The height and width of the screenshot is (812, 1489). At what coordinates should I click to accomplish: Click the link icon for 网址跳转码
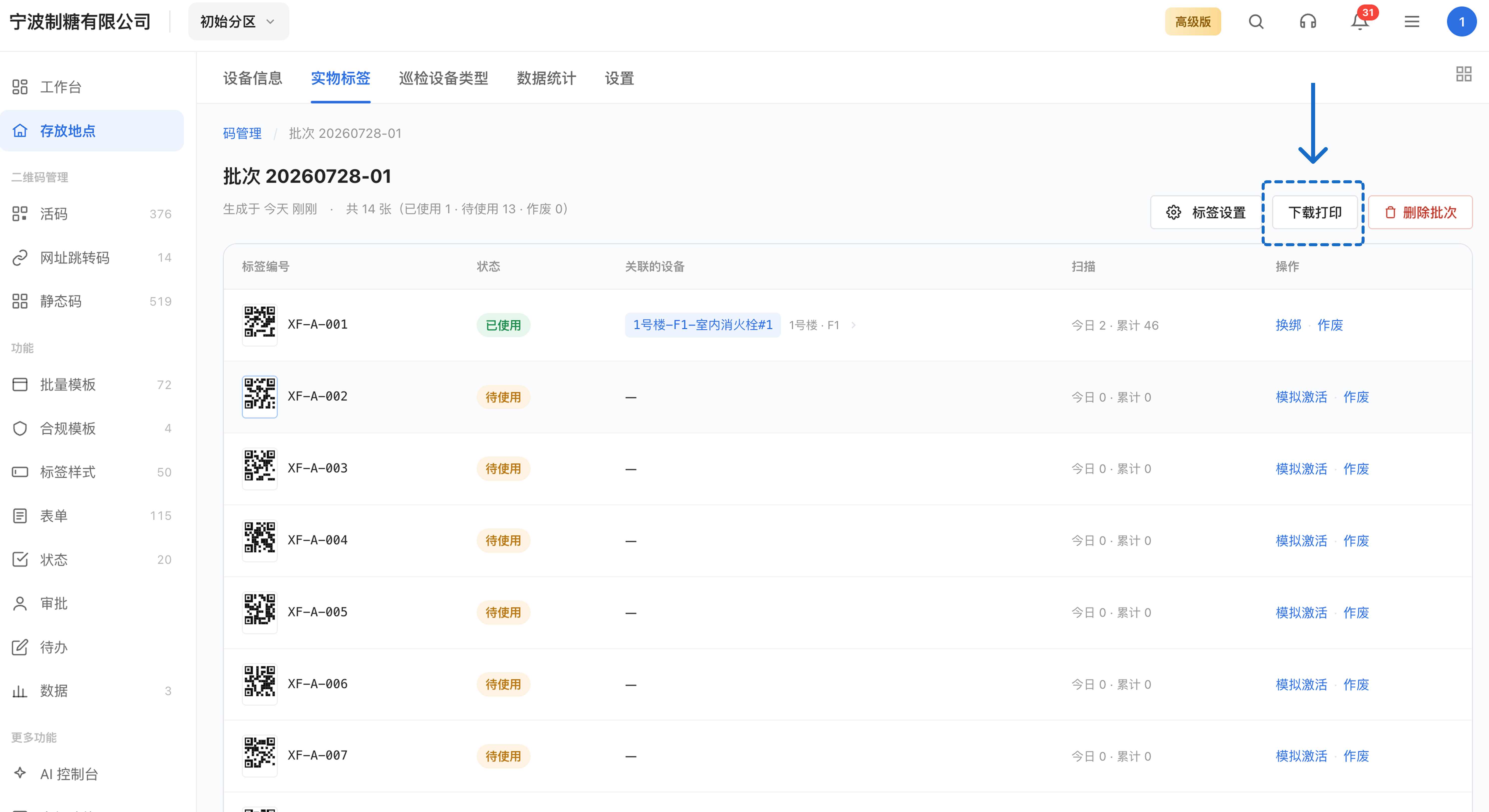click(x=20, y=258)
